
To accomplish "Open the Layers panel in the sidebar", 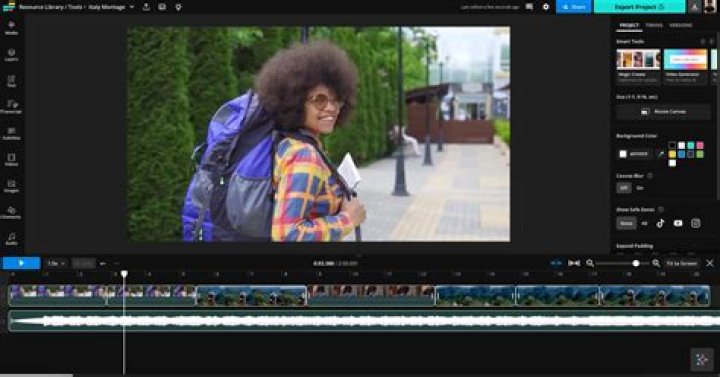I will pyautogui.click(x=11, y=55).
